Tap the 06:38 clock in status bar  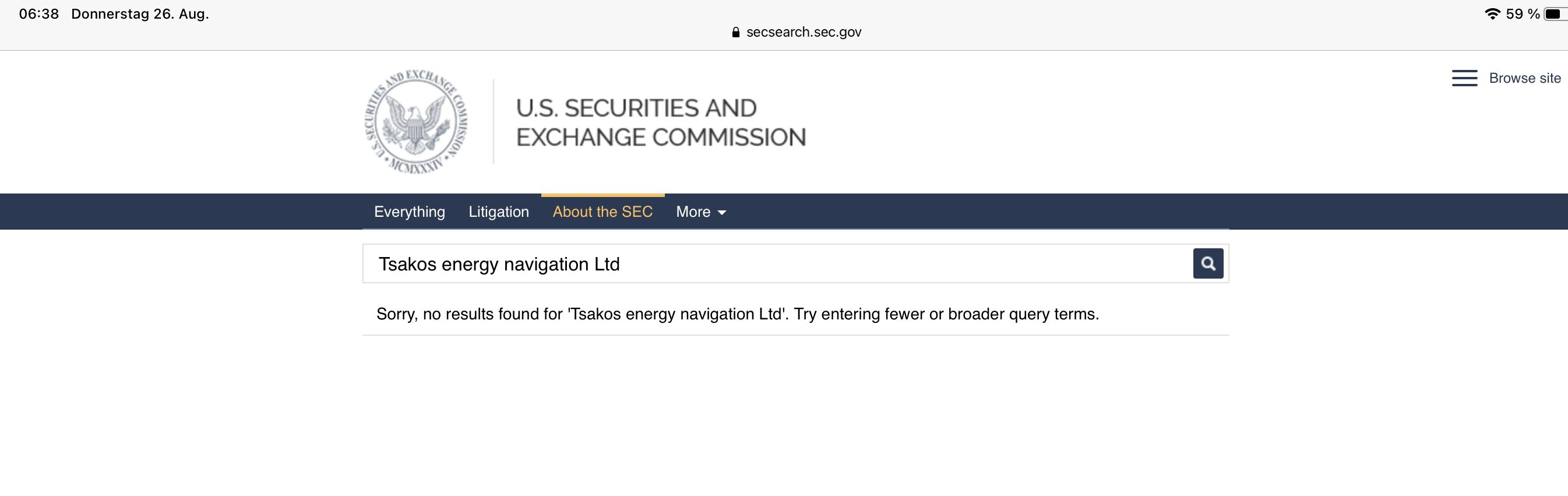point(39,14)
